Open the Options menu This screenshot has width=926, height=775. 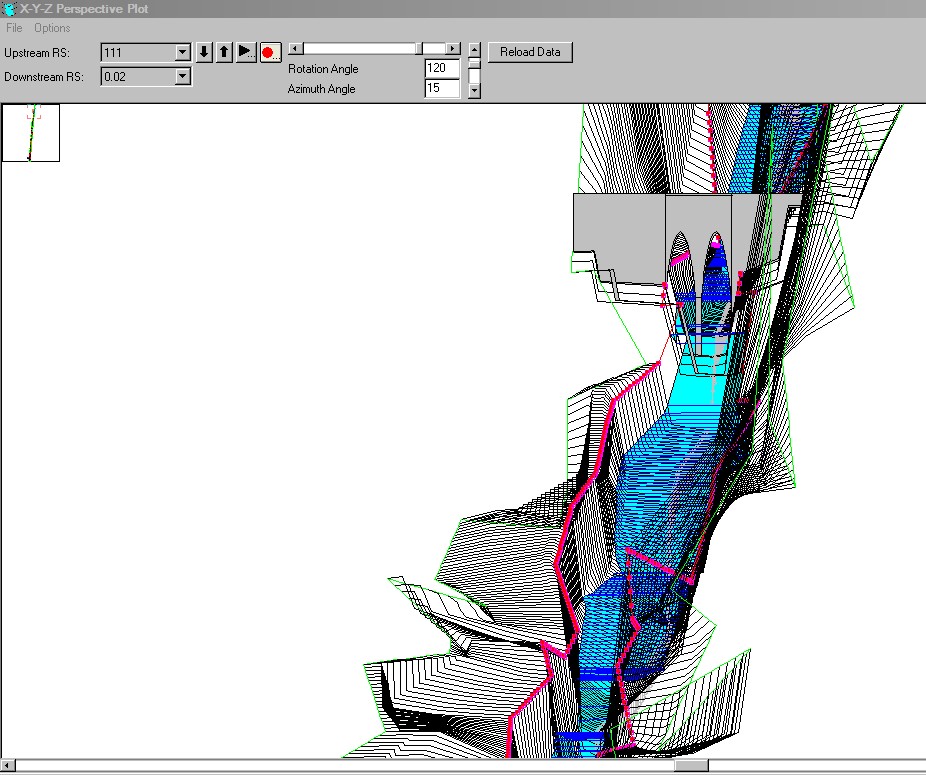pos(52,28)
